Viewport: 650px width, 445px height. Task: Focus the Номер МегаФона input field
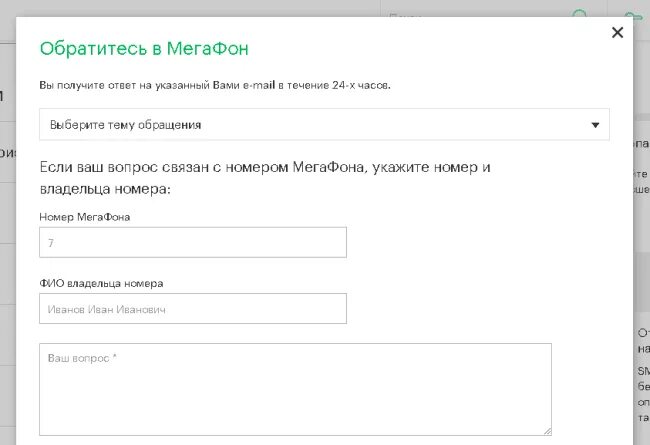point(193,242)
